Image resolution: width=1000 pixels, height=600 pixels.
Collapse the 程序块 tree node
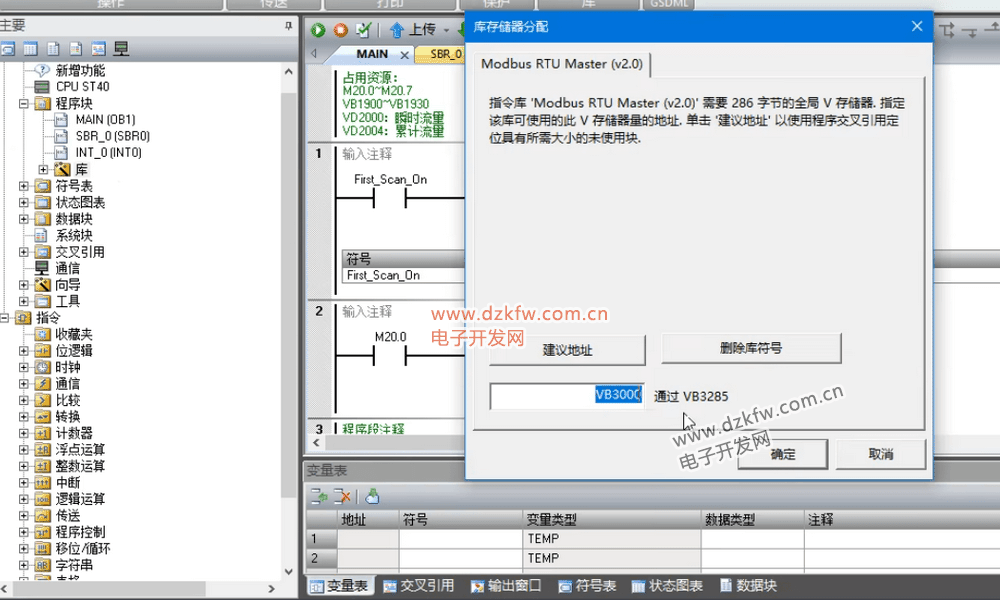pyautogui.click(x=24, y=103)
